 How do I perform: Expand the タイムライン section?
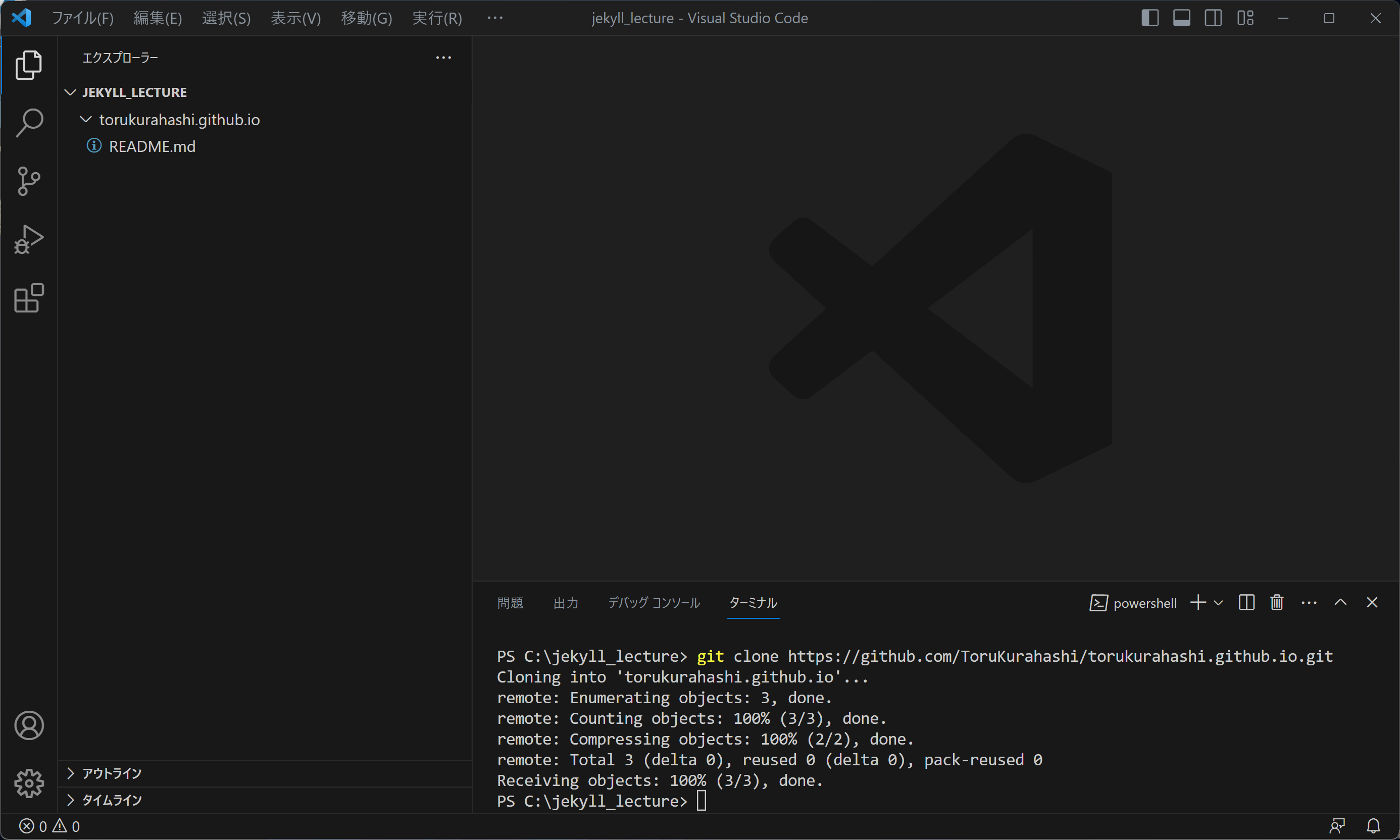click(265, 800)
